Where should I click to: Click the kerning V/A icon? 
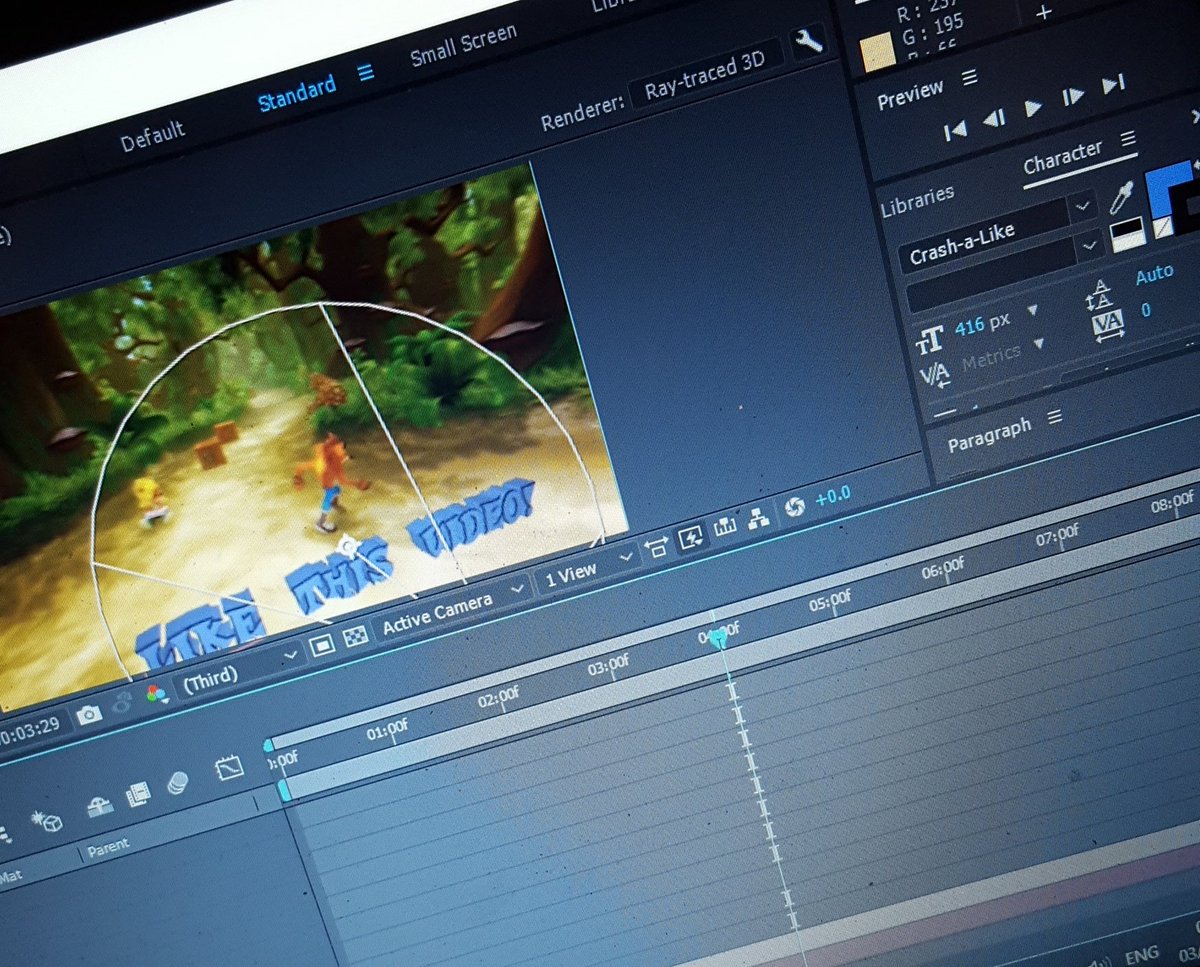click(934, 375)
